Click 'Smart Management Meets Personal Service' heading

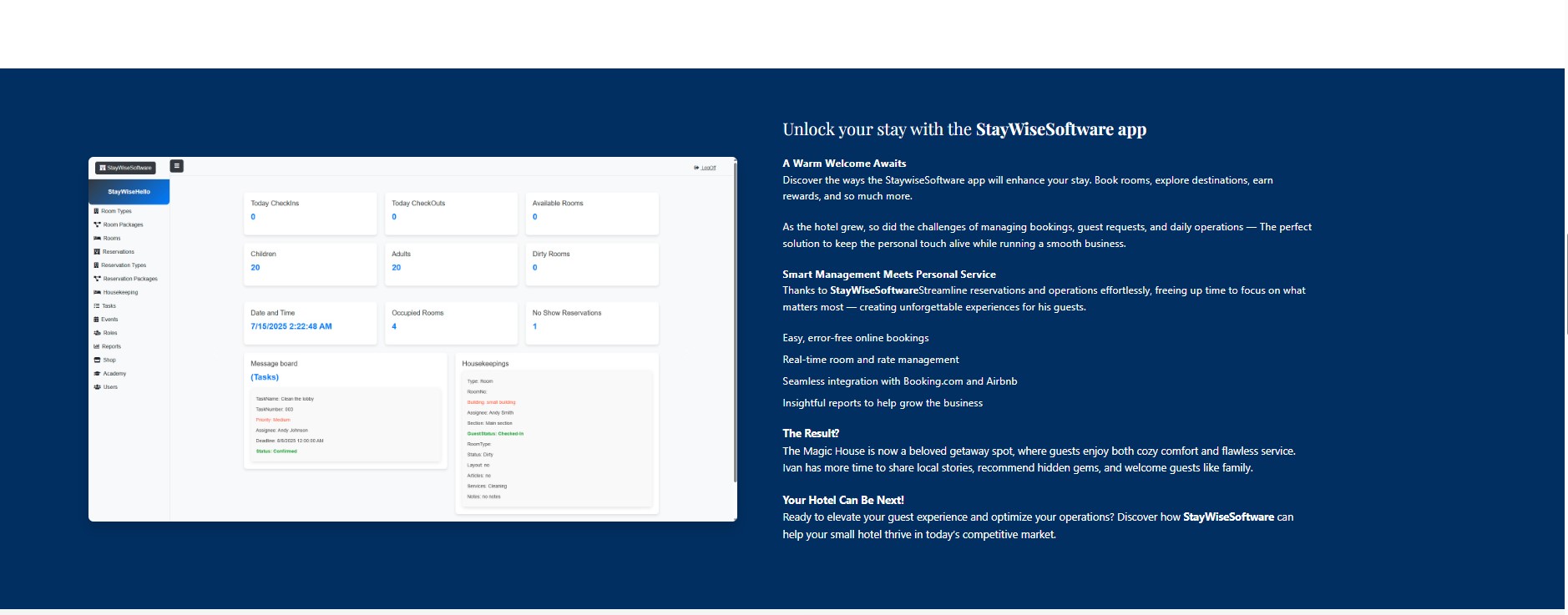(x=889, y=275)
